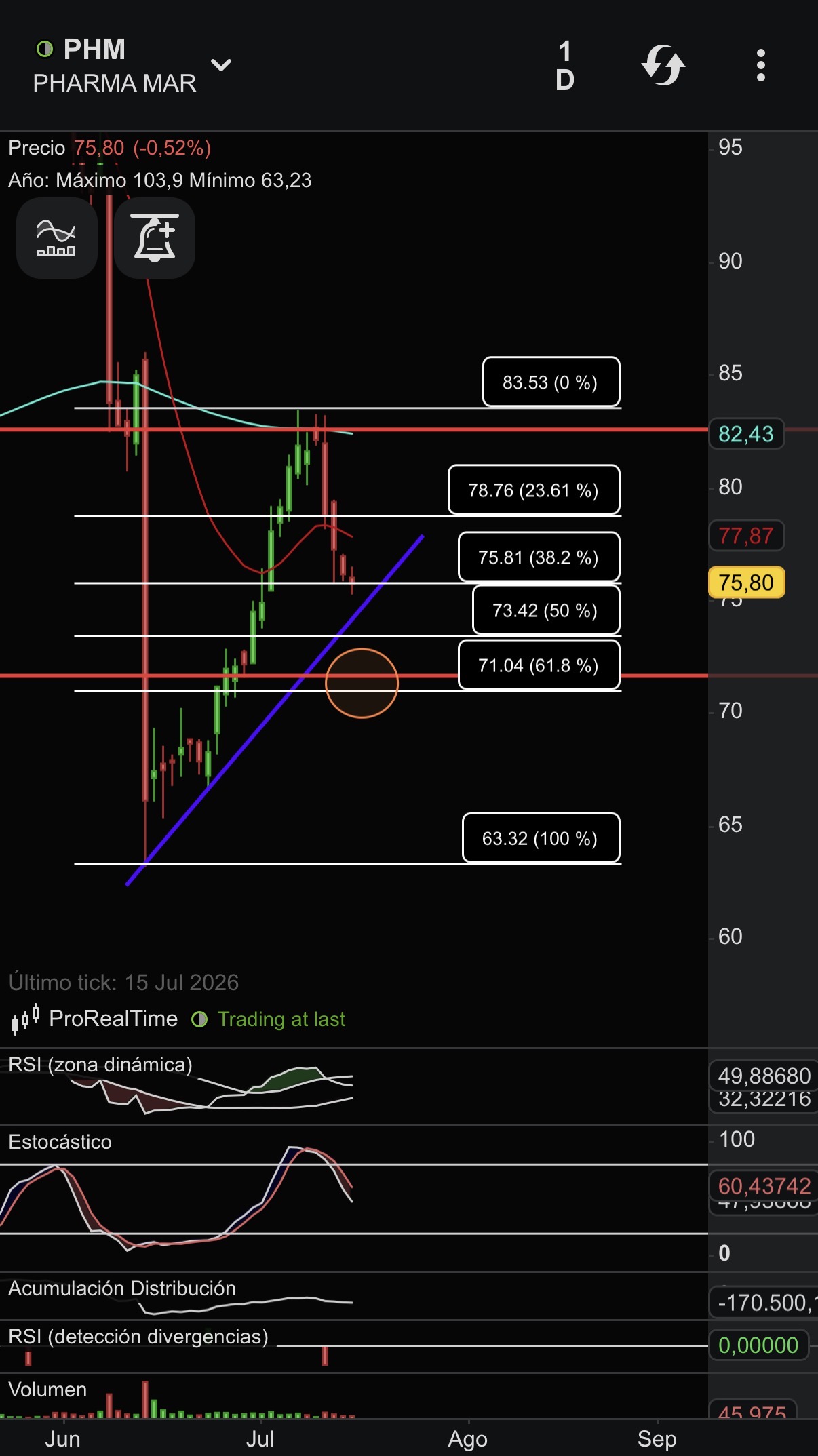Tap the yellow 75,80 current price tag
Image resolution: width=818 pixels, height=1456 pixels.
point(746,583)
